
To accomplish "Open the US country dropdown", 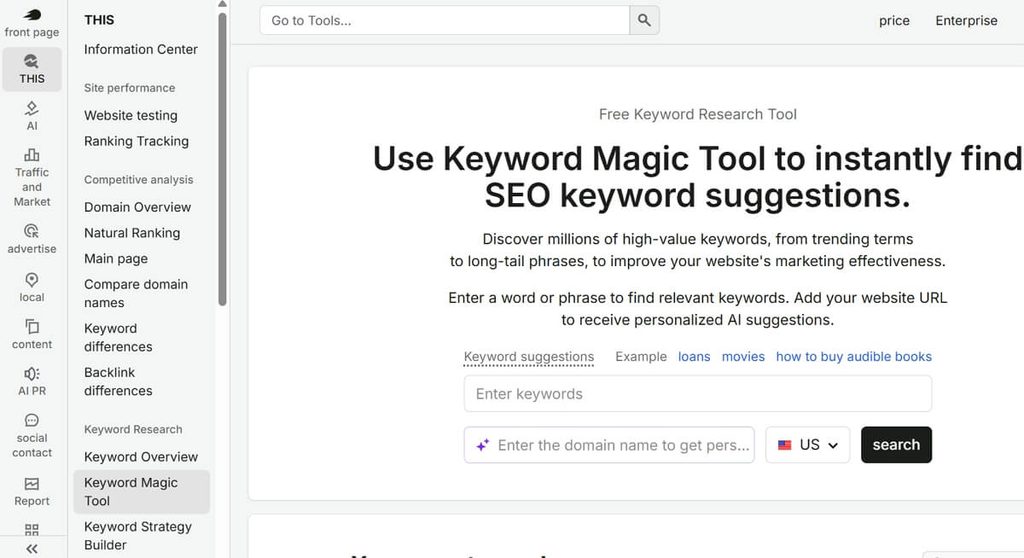I will tap(808, 445).
